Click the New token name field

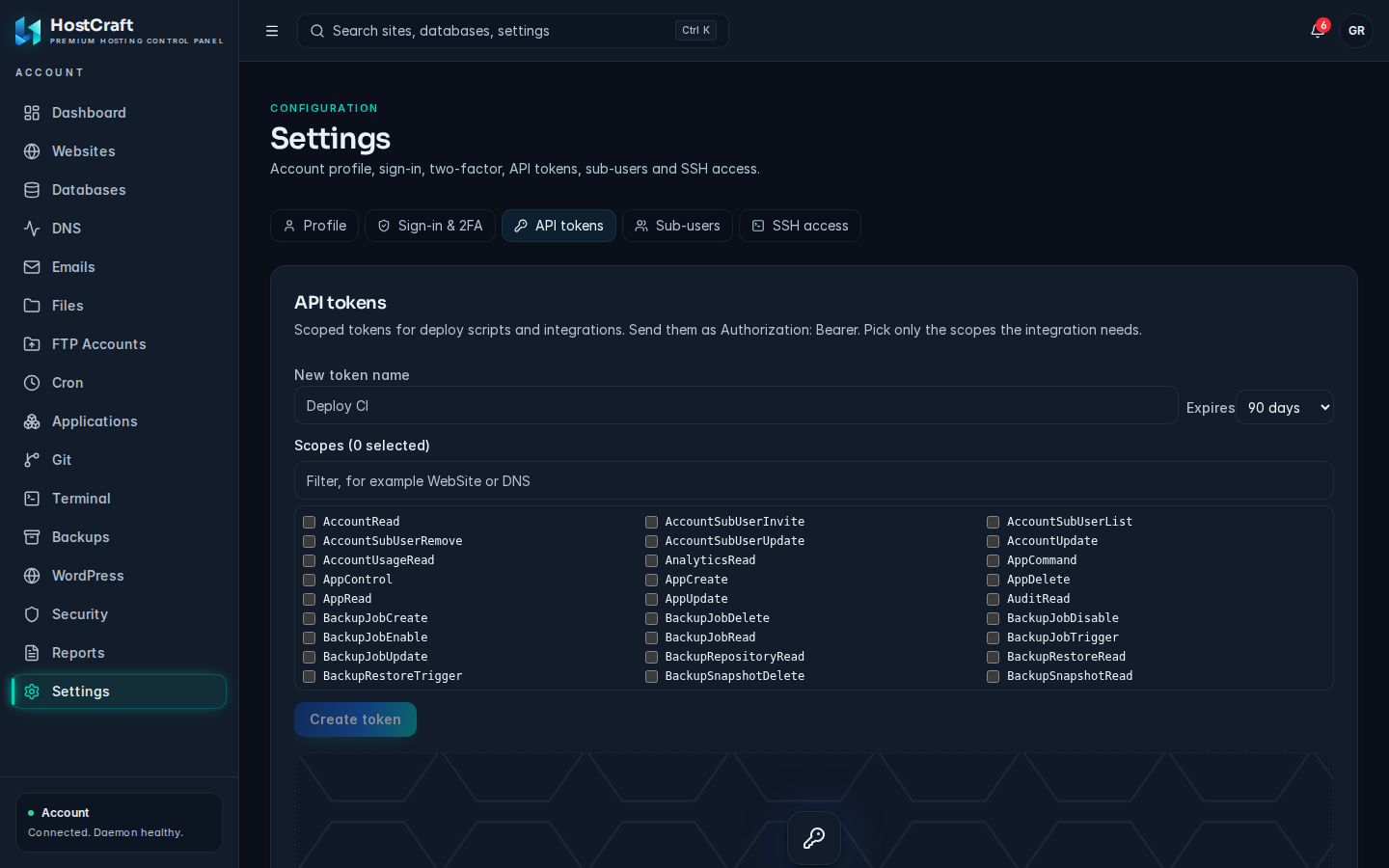tap(736, 406)
